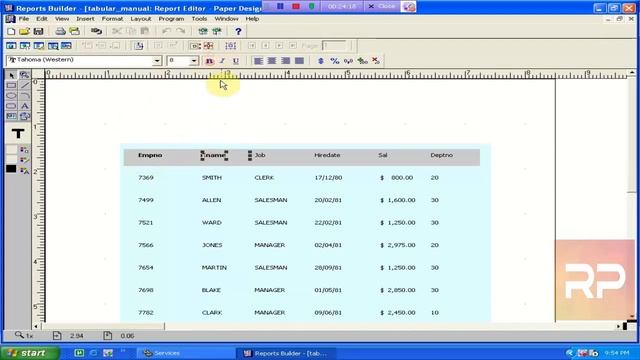Image resolution: width=640 pixels, height=360 pixels.
Task: Open the Format menu
Action: tap(112, 19)
